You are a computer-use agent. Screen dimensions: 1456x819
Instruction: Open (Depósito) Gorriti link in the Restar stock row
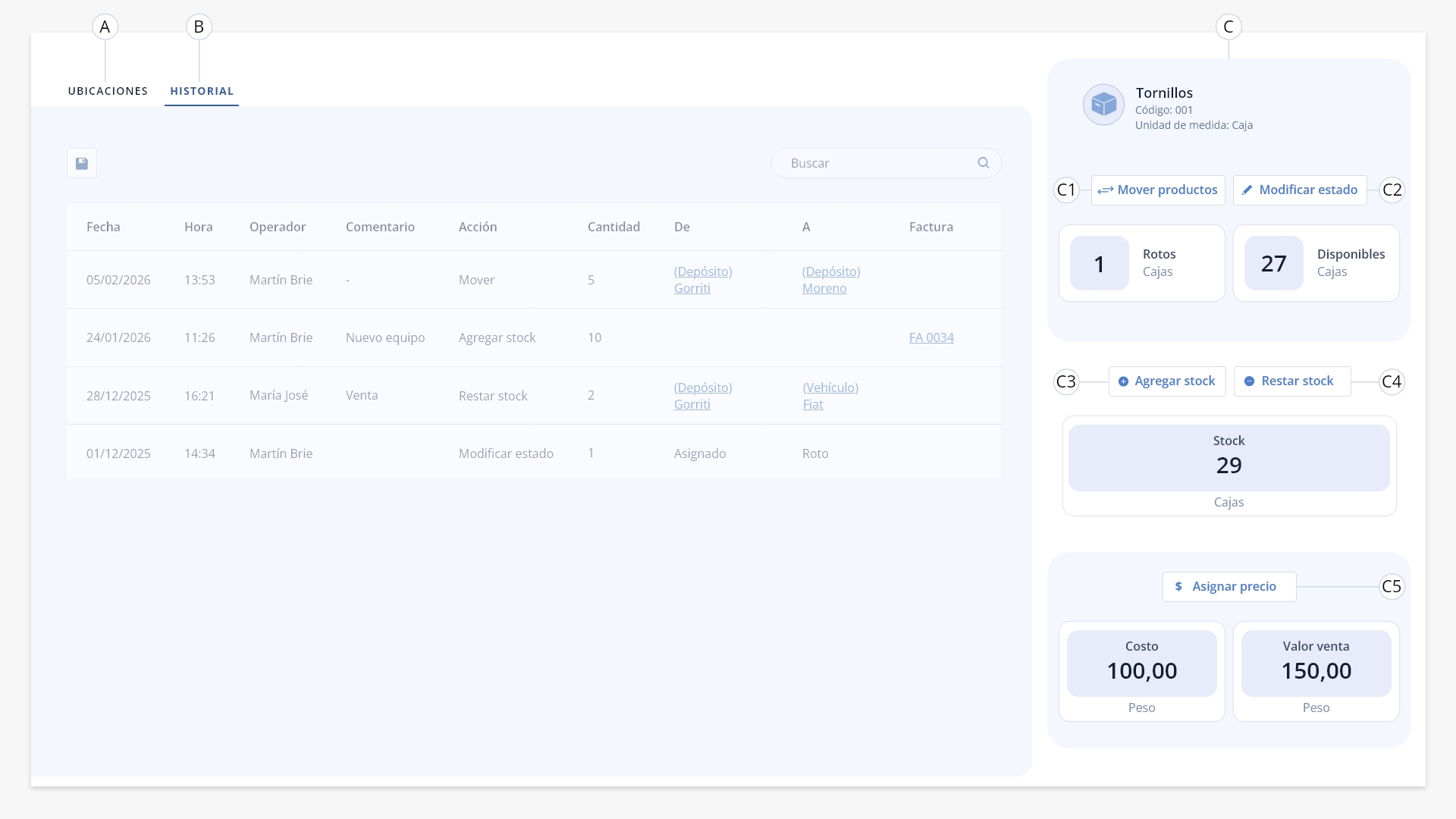point(703,396)
